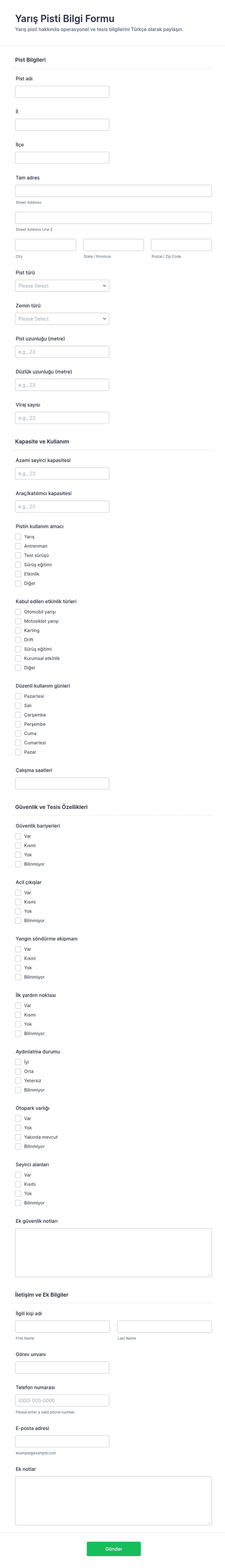Tick Yetersiz under Aydınlatma durumu
This screenshot has height=1568, width=225.
tap(18, 1080)
